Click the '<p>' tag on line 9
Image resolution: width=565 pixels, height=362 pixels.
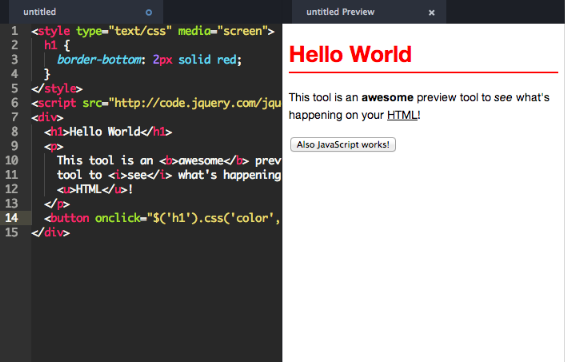pos(54,146)
